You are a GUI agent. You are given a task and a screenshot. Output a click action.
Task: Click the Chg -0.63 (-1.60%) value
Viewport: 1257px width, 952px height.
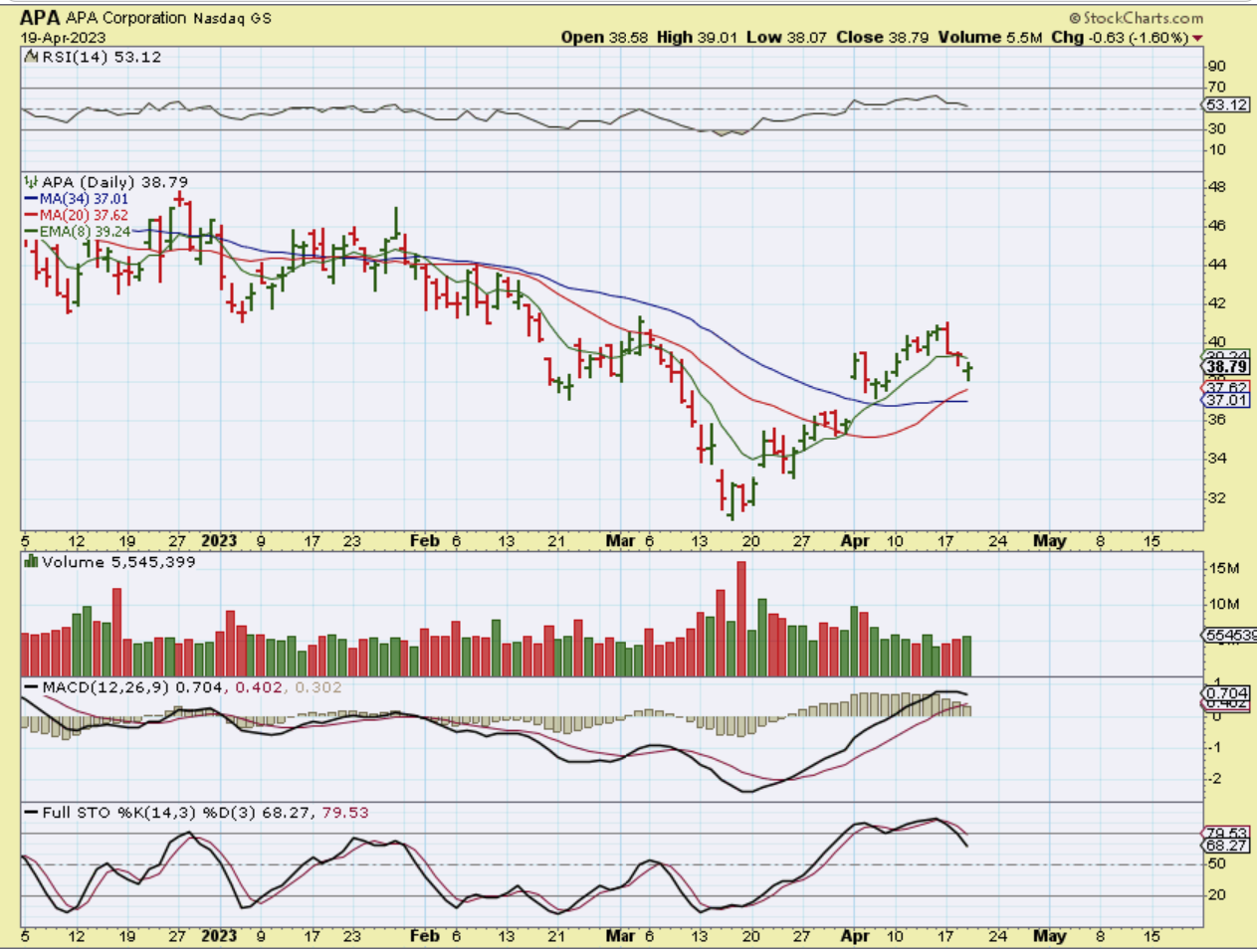[x=1120, y=37]
